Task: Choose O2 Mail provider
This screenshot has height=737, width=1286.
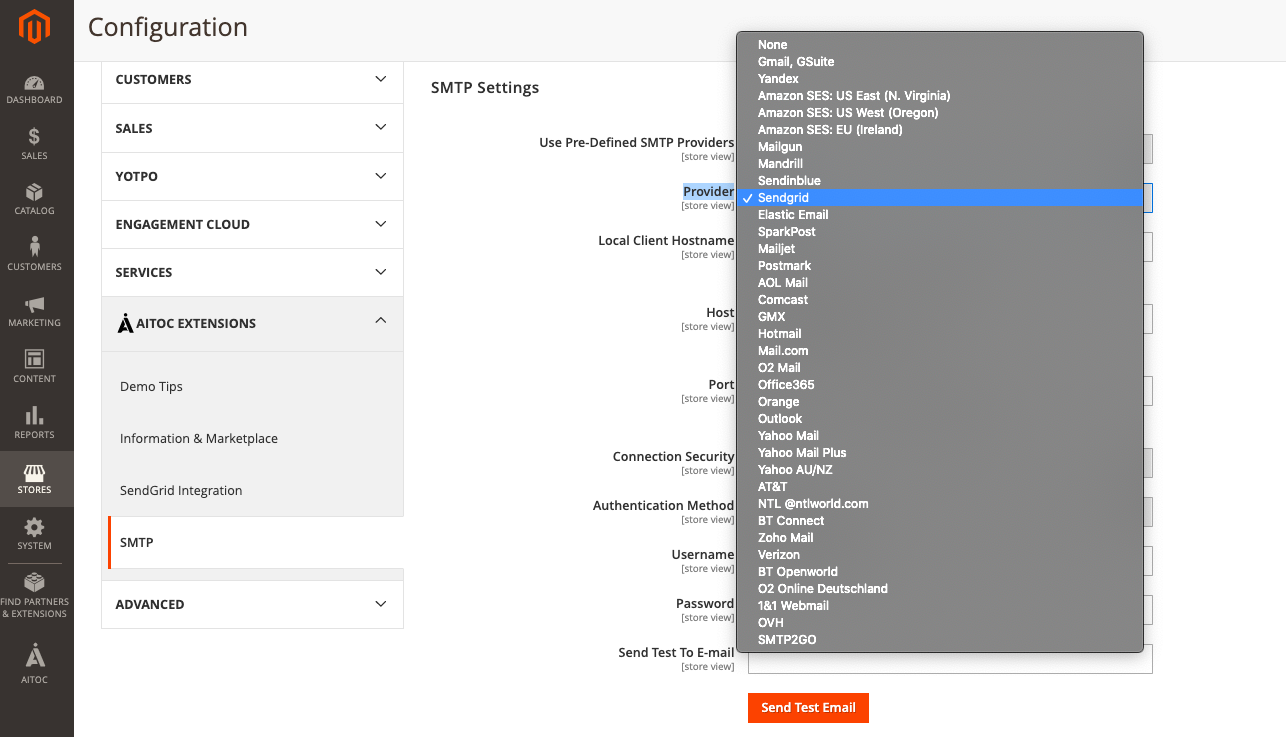Action: pyautogui.click(x=940, y=368)
